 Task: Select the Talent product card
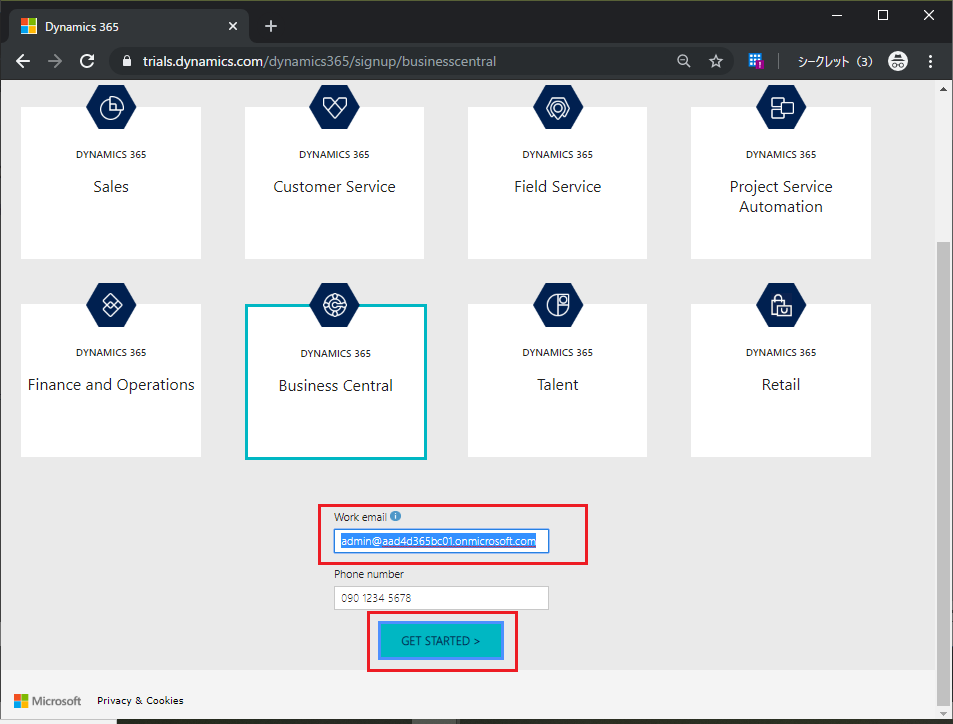(x=557, y=381)
